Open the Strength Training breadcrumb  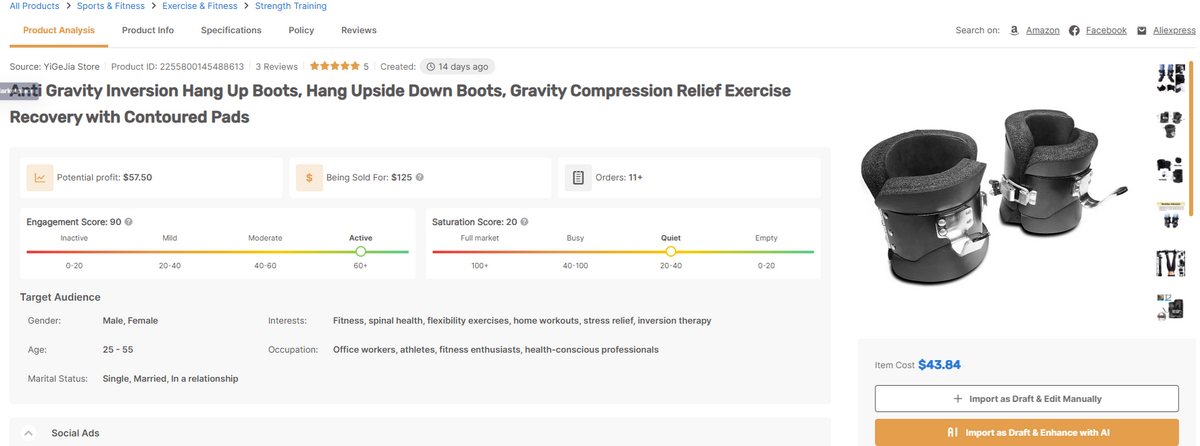click(x=291, y=6)
